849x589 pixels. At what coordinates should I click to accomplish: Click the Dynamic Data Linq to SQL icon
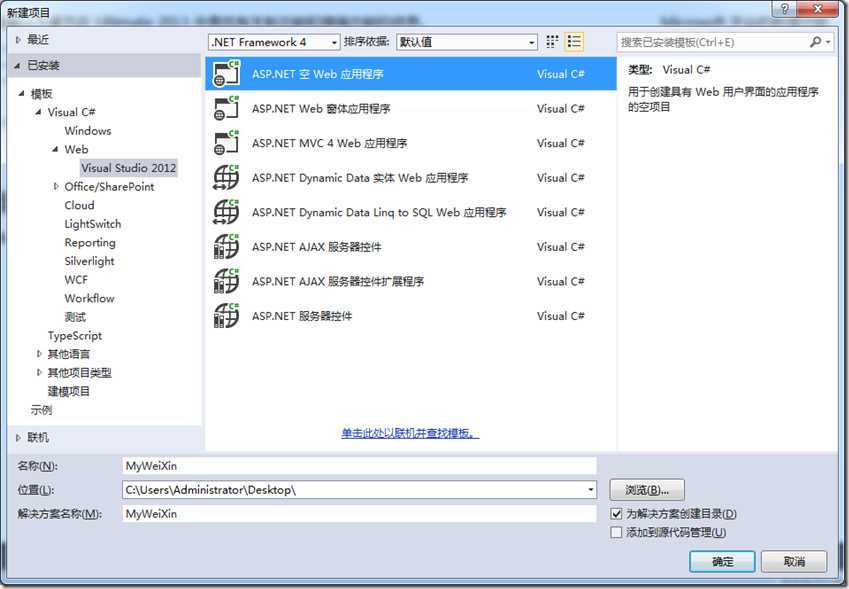coord(226,212)
